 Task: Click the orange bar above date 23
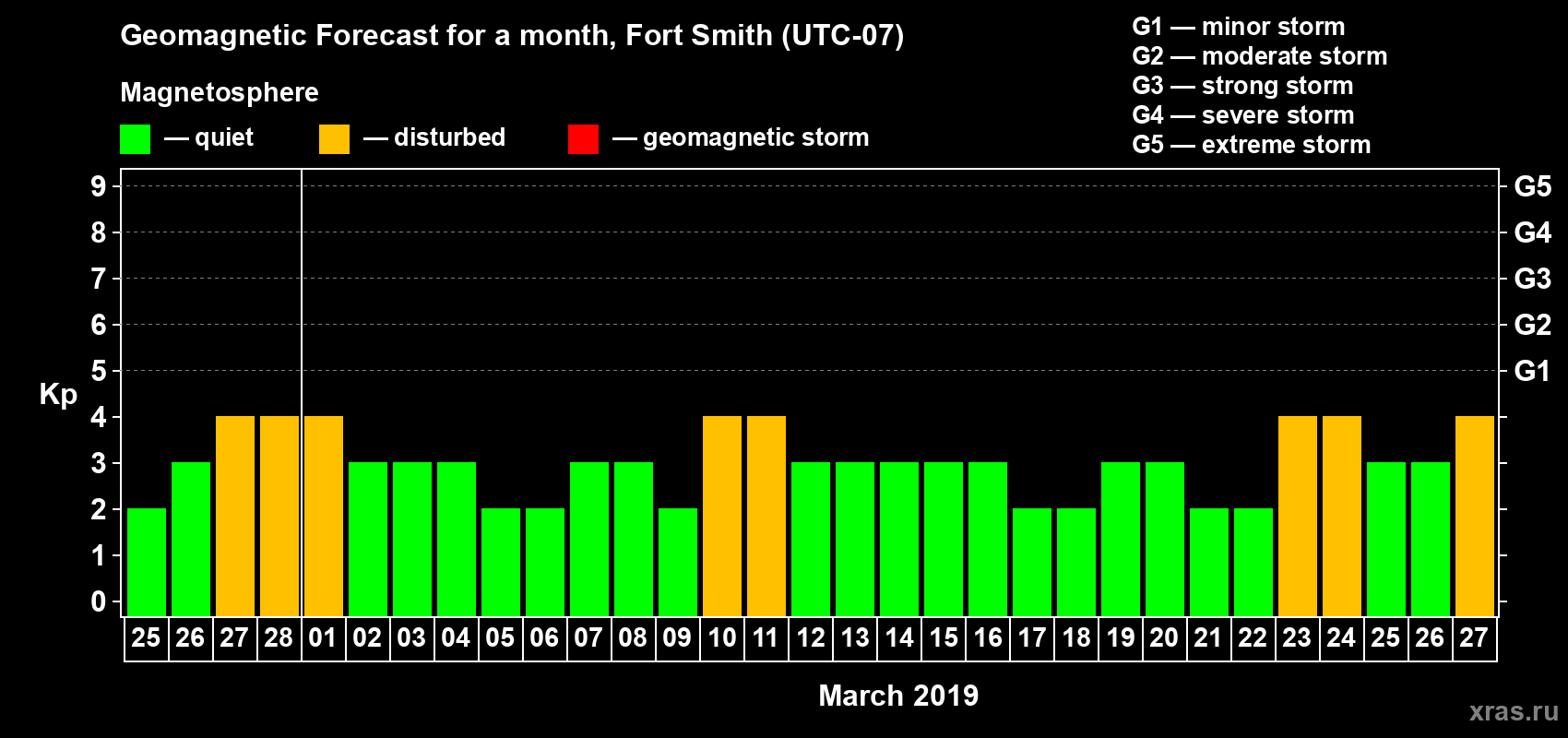coord(1298,516)
